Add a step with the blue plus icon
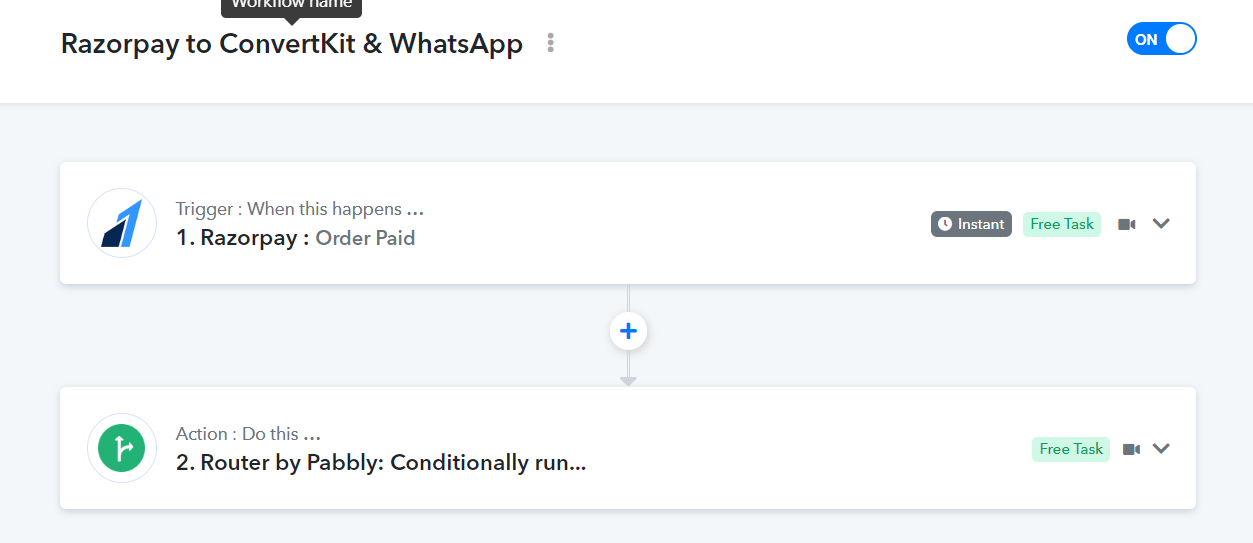1253x543 pixels. pos(628,331)
